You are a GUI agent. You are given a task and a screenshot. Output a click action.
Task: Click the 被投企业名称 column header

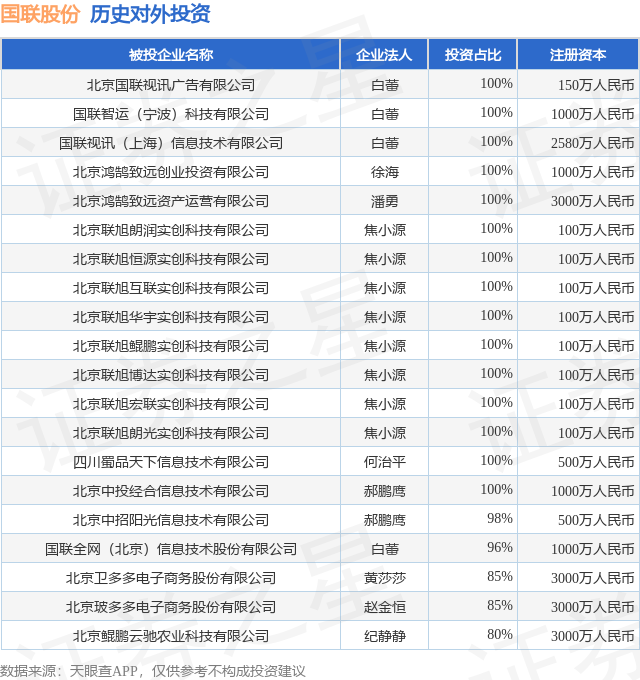coord(171,55)
